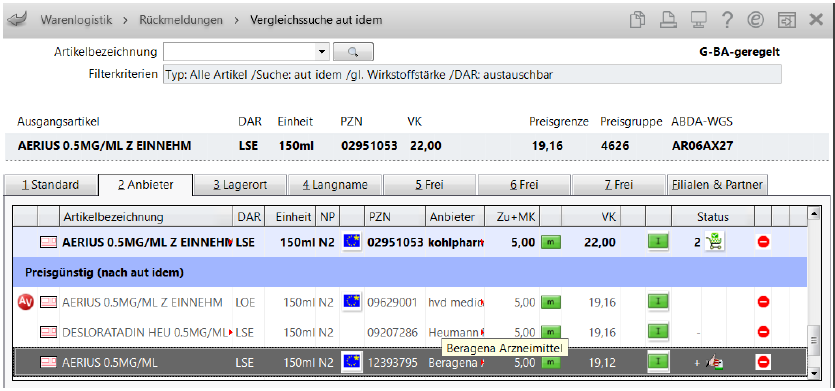The image size is (835, 391).
Task: Click the Filterkriterien text field
Action: (472, 75)
